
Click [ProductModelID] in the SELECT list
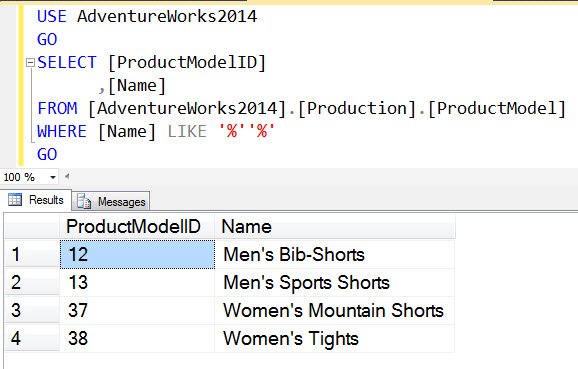[x=187, y=62]
